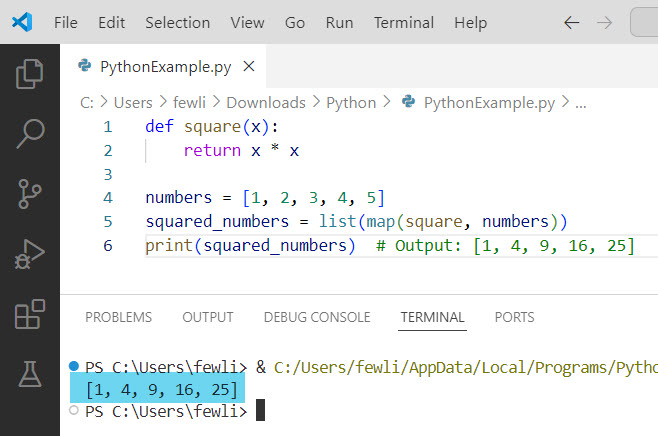Click the Users breadcrumb segment

(x=133, y=103)
